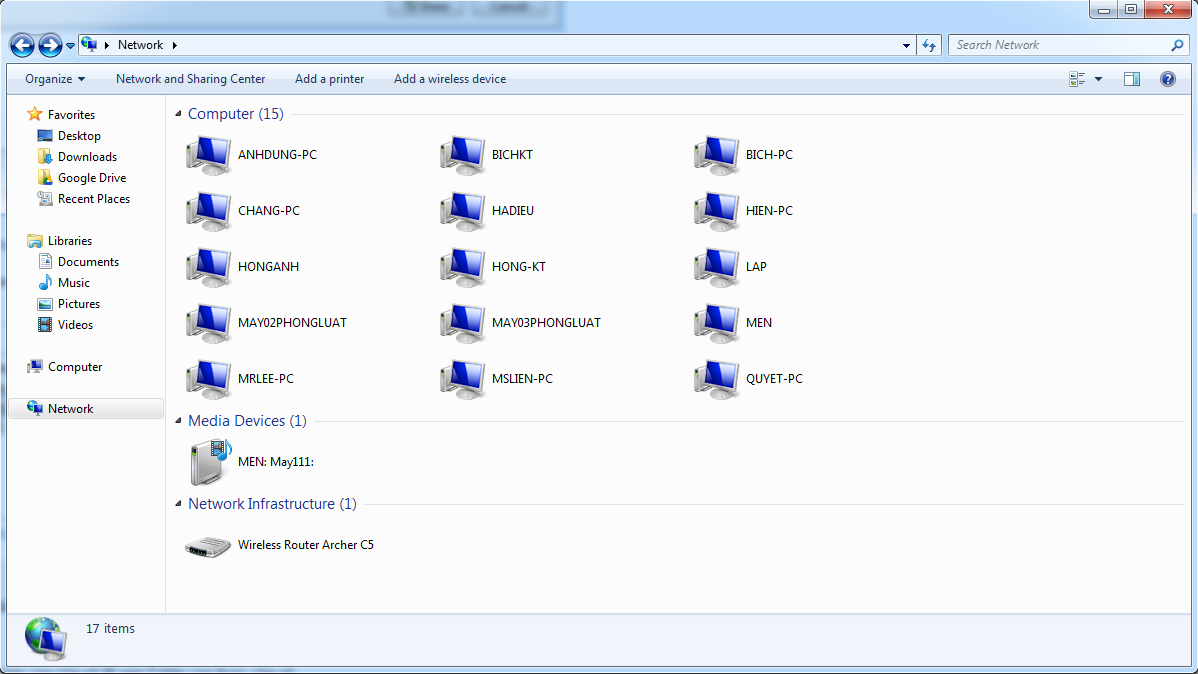The height and width of the screenshot is (674, 1198).
Task: Select the ANHDUNG-PC computer icon
Action: point(208,155)
